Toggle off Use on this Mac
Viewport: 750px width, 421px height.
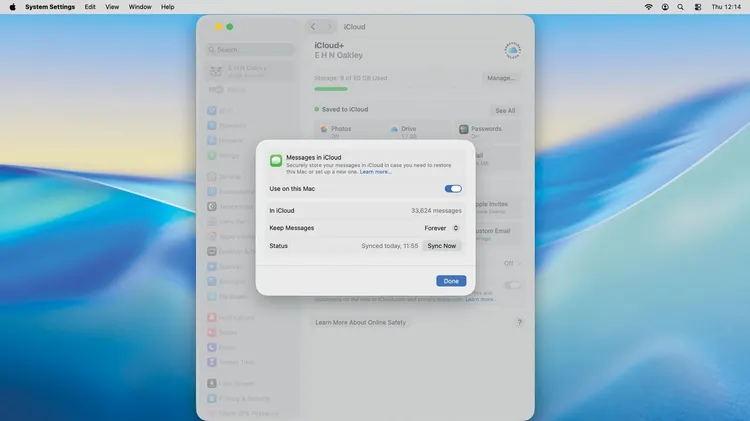tap(453, 188)
